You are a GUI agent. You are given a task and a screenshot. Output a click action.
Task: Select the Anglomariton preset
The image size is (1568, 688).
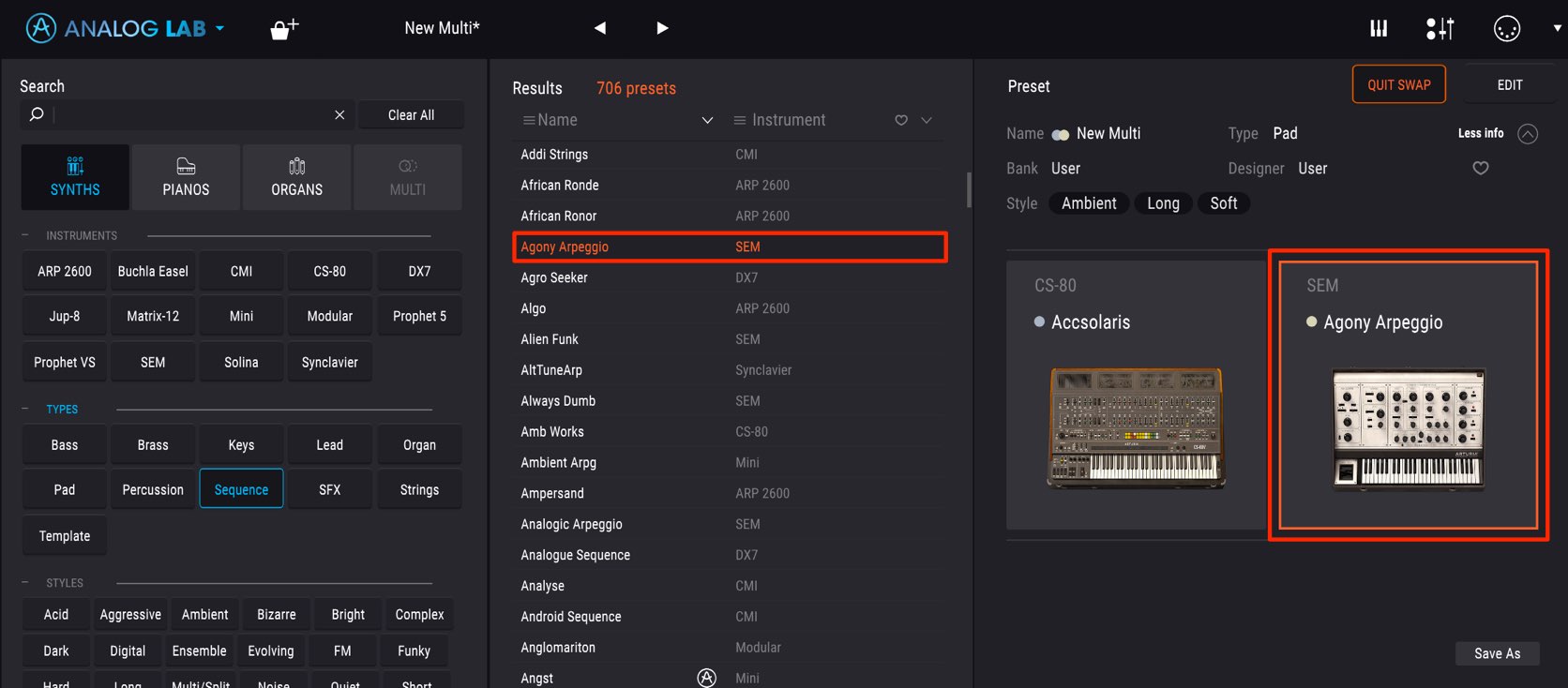pyautogui.click(x=729, y=648)
